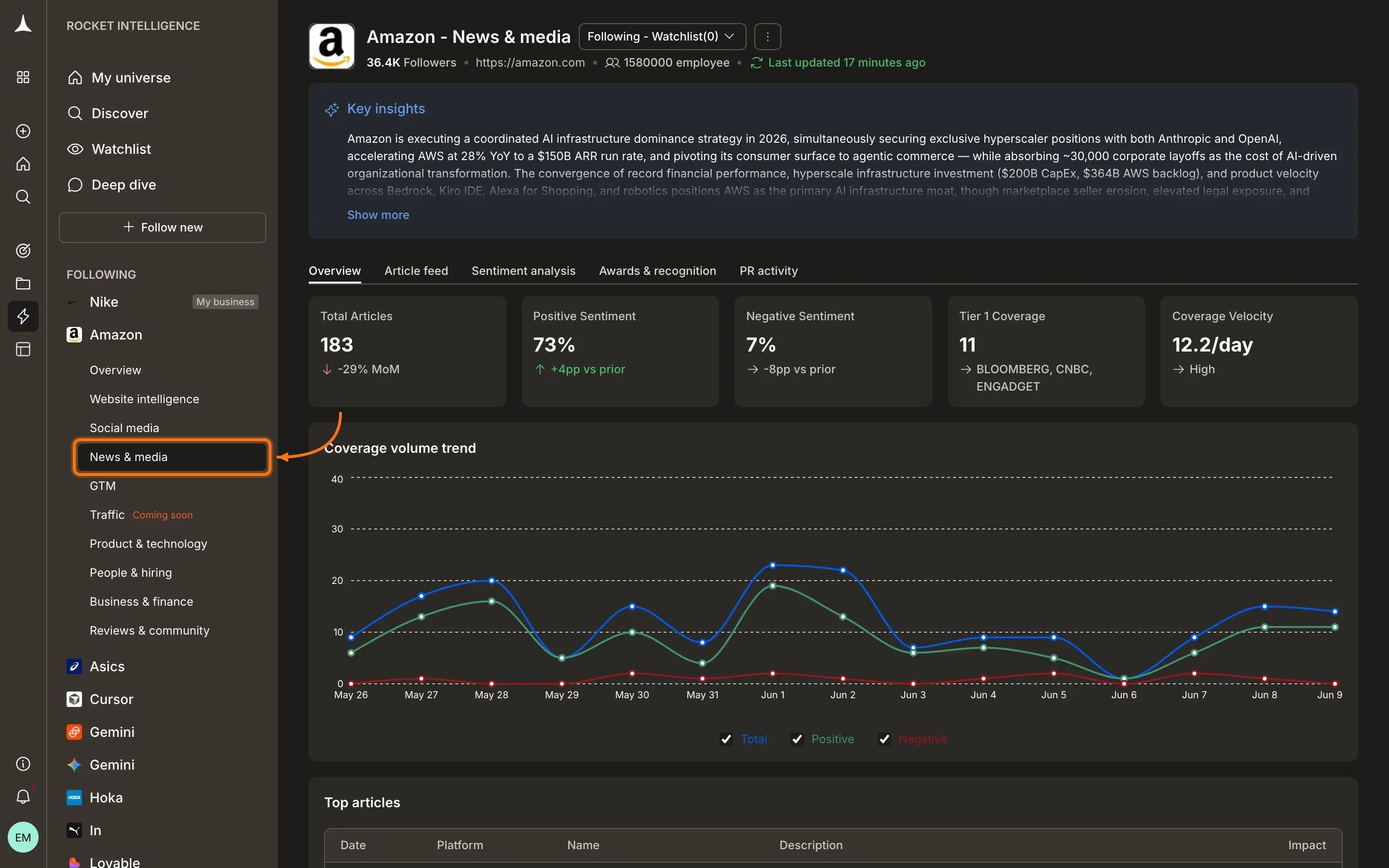
Task: Select GTM under Amazon
Action: (x=103, y=486)
